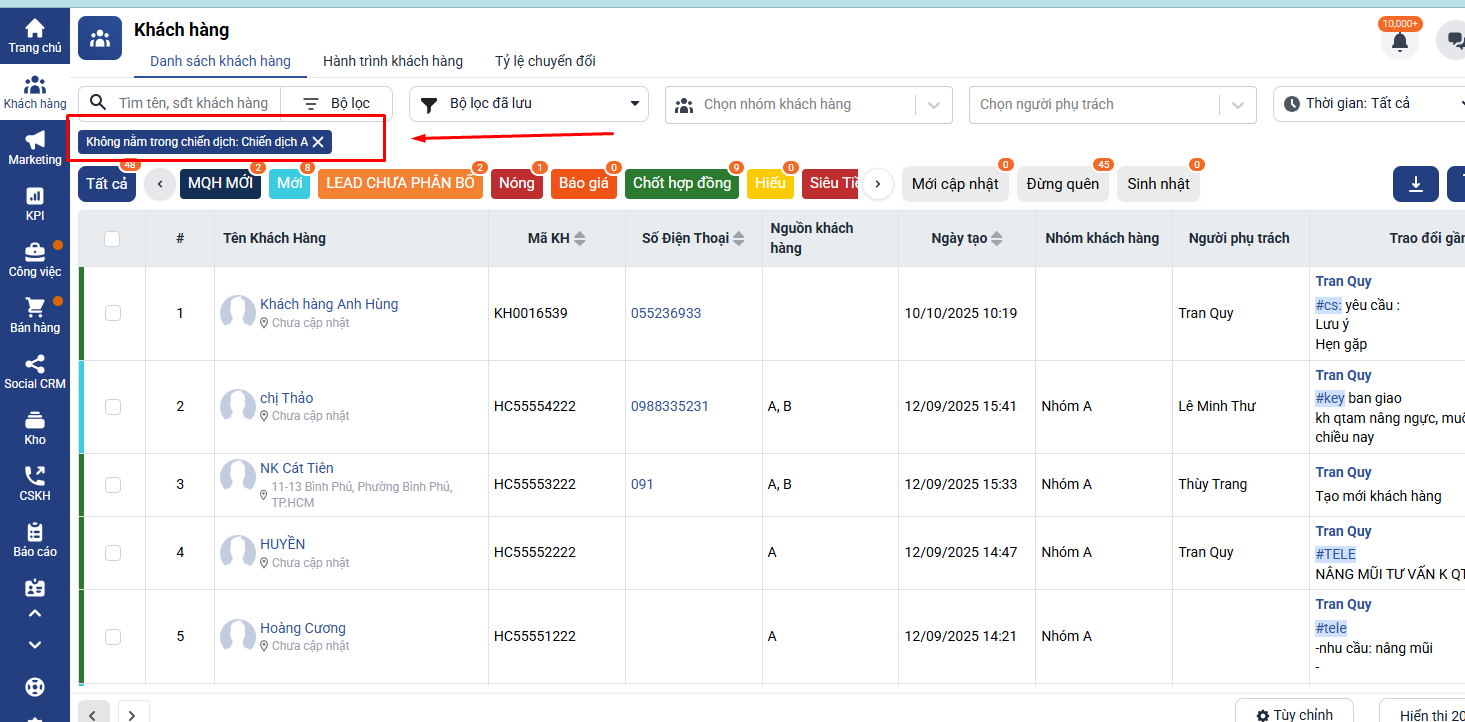Viewport: 1465px width, 722px height.
Task: Open Marketing from the left sidebar
Action: coord(35,147)
